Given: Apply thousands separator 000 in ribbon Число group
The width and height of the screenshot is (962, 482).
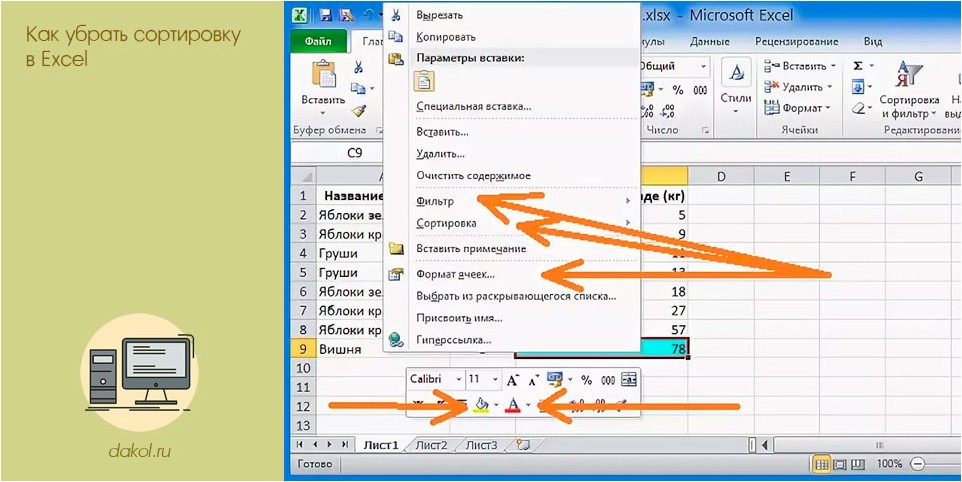Looking at the screenshot, I should (700, 90).
